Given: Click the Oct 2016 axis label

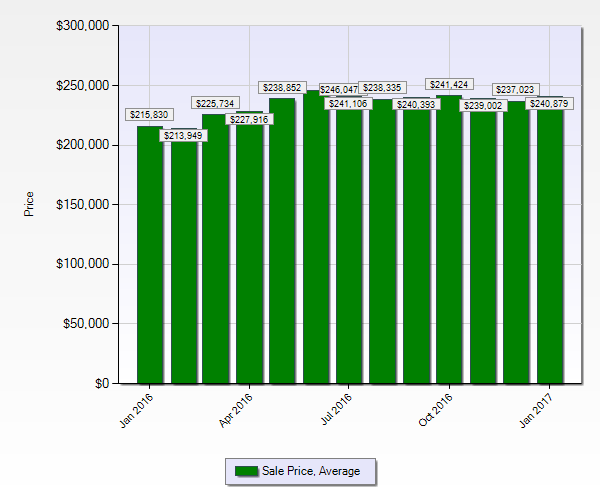Looking at the screenshot, I should pos(436,410).
